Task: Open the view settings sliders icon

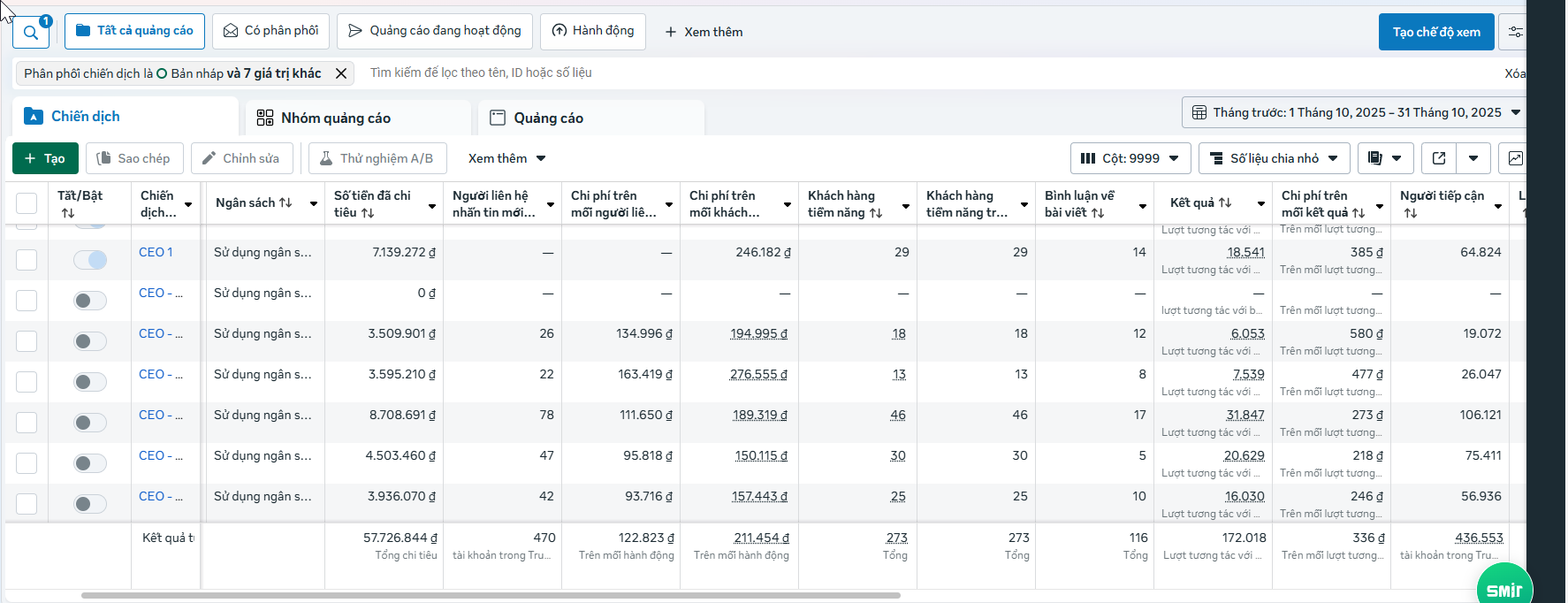Action: (x=1515, y=32)
